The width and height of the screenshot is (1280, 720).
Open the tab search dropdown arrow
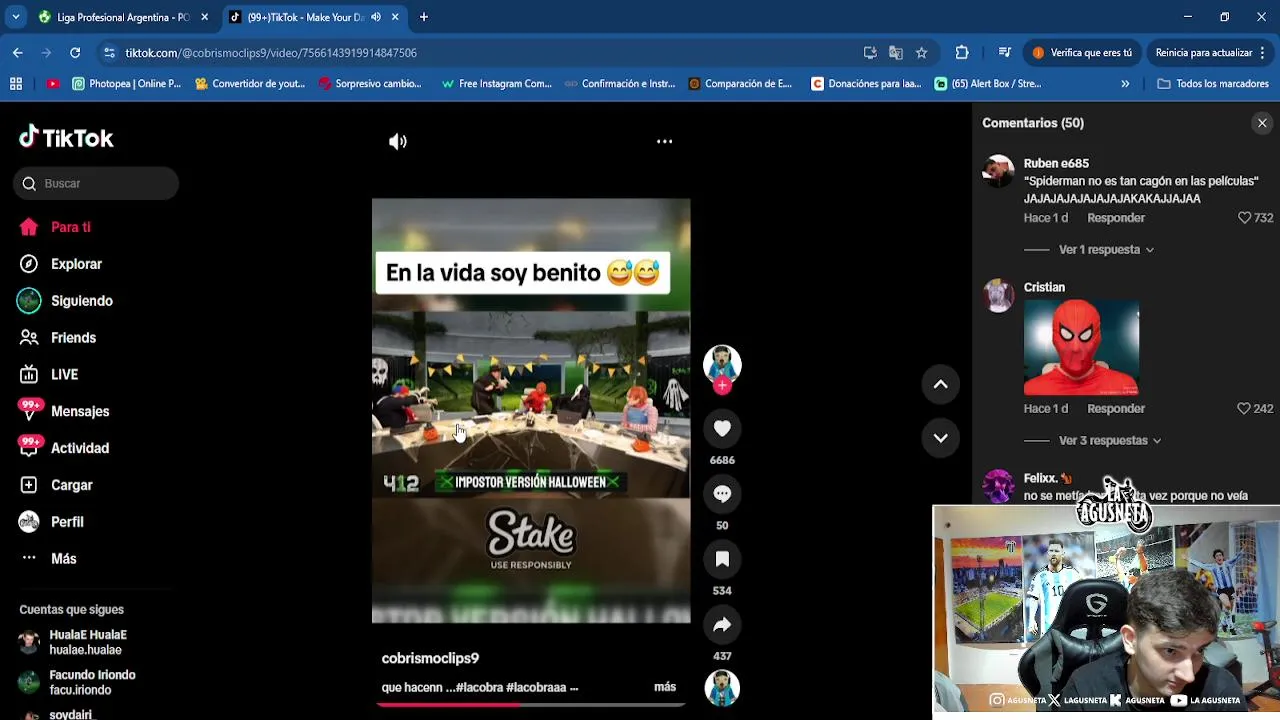pyautogui.click(x=15, y=17)
